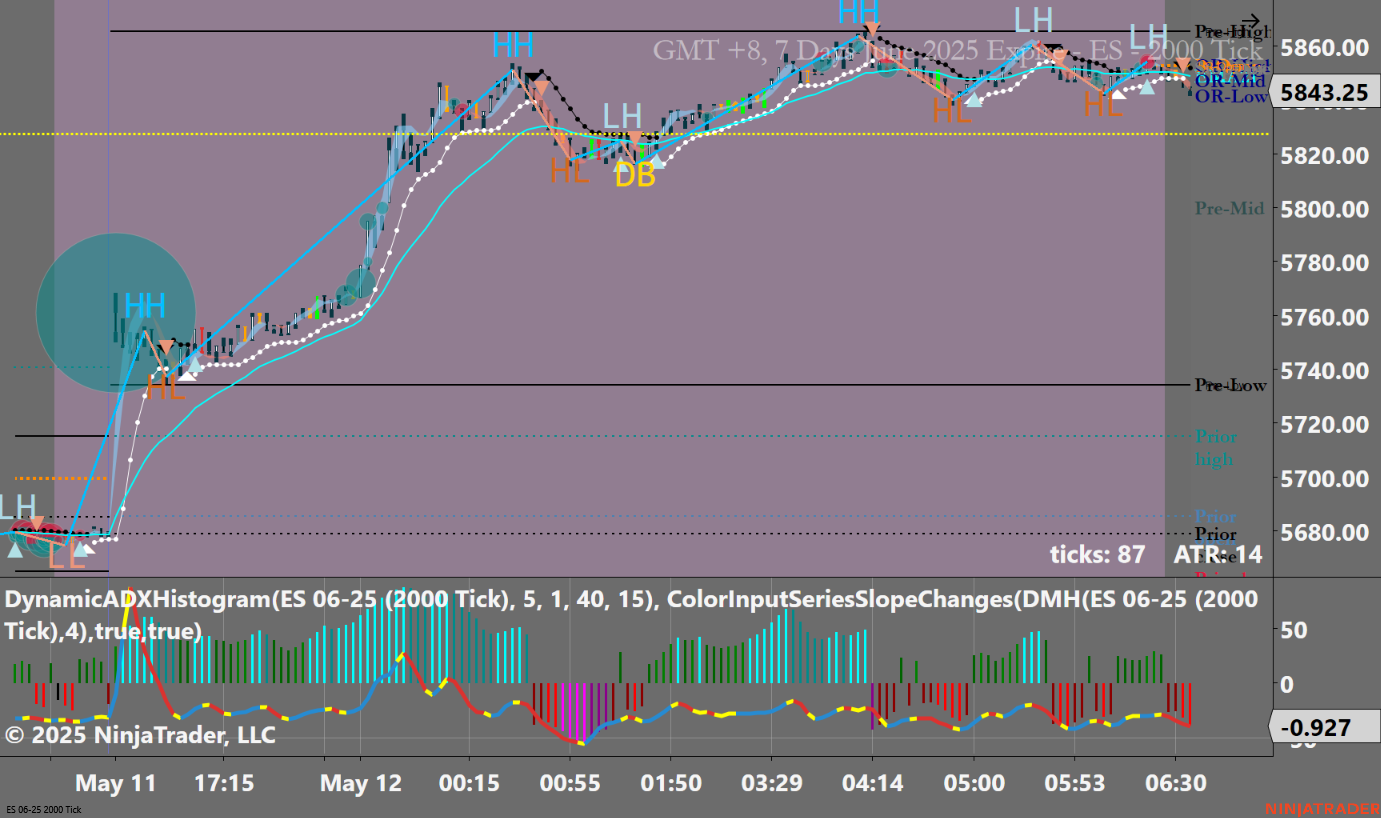Click the 5820.00 price axis label
1381x818 pixels.
[x=1323, y=155]
